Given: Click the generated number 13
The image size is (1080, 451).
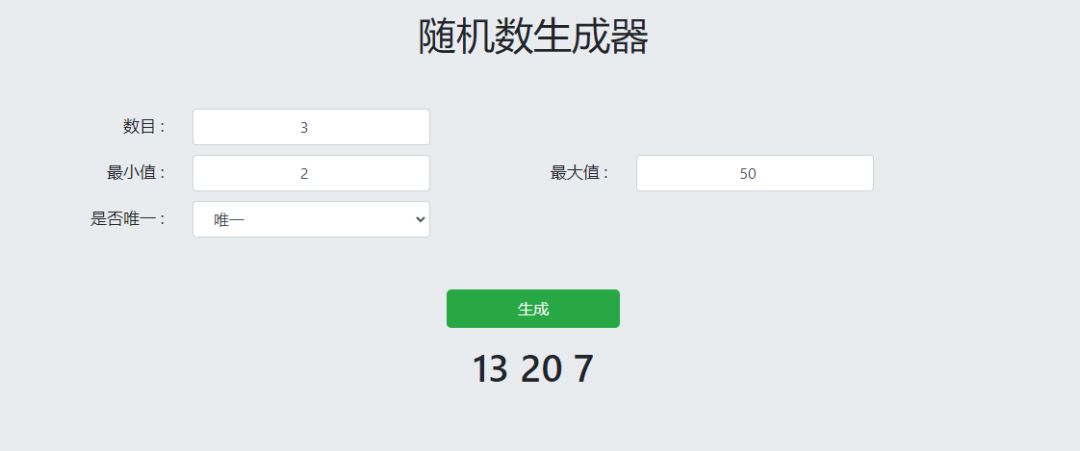Looking at the screenshot, I should (x=490, y=369).
